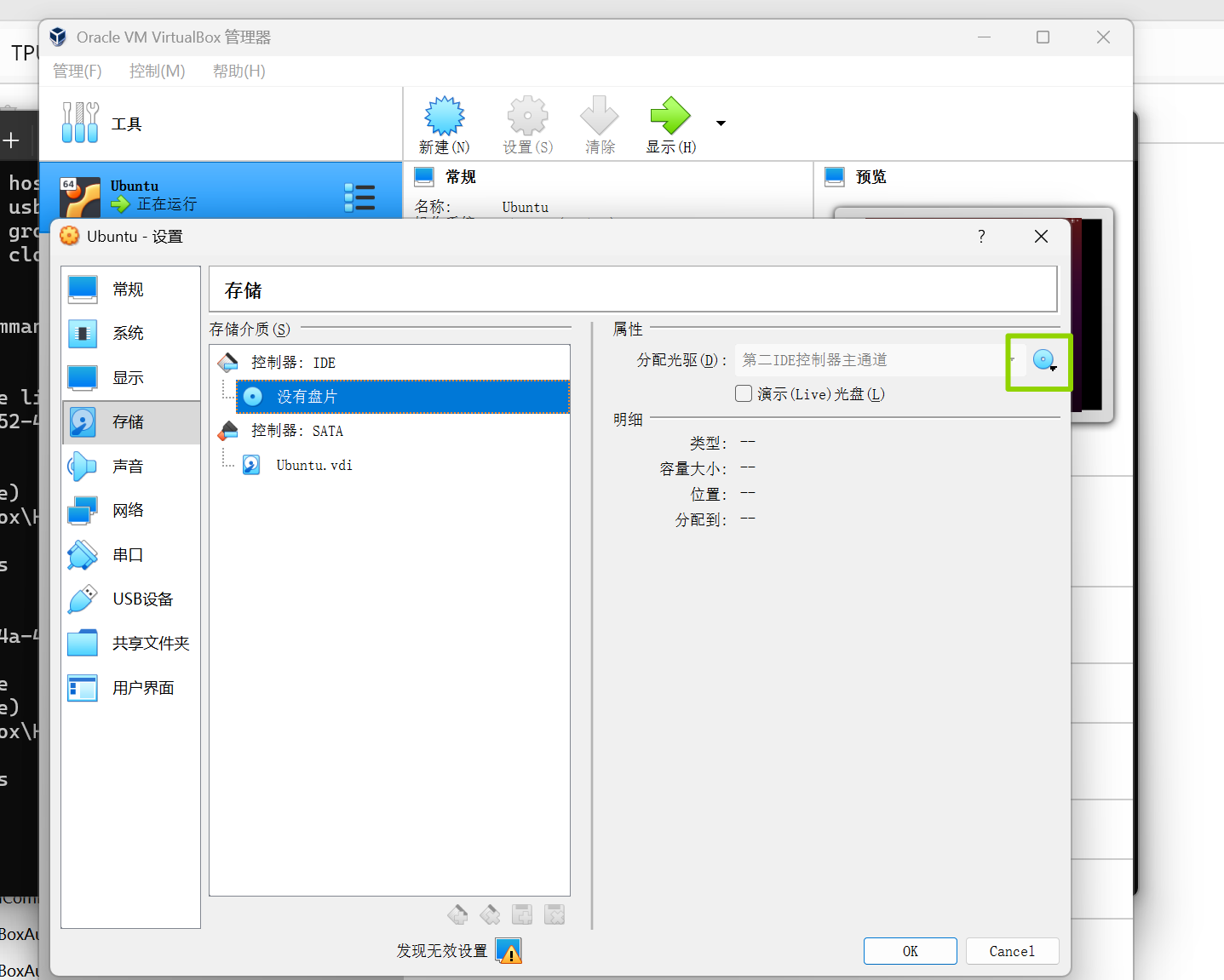The image size is (1224, 980).
Task: Click the Preview (预览) section header
Action: click(x=871, y=177)
